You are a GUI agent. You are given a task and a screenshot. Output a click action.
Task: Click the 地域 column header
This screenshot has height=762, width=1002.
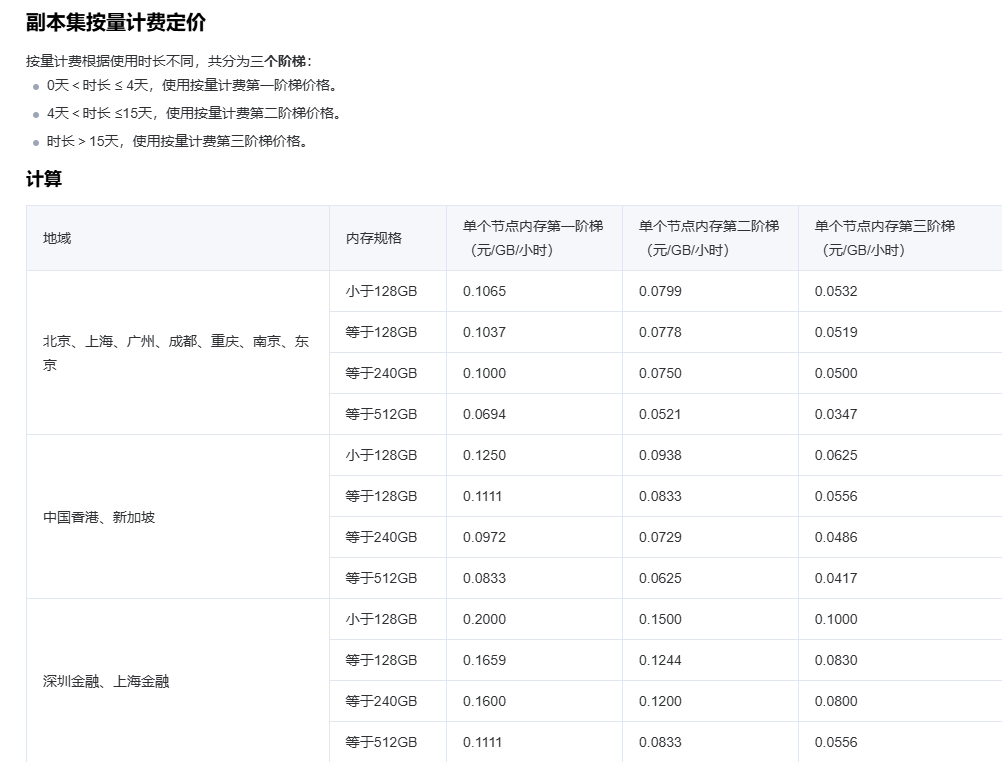[57, 238]
